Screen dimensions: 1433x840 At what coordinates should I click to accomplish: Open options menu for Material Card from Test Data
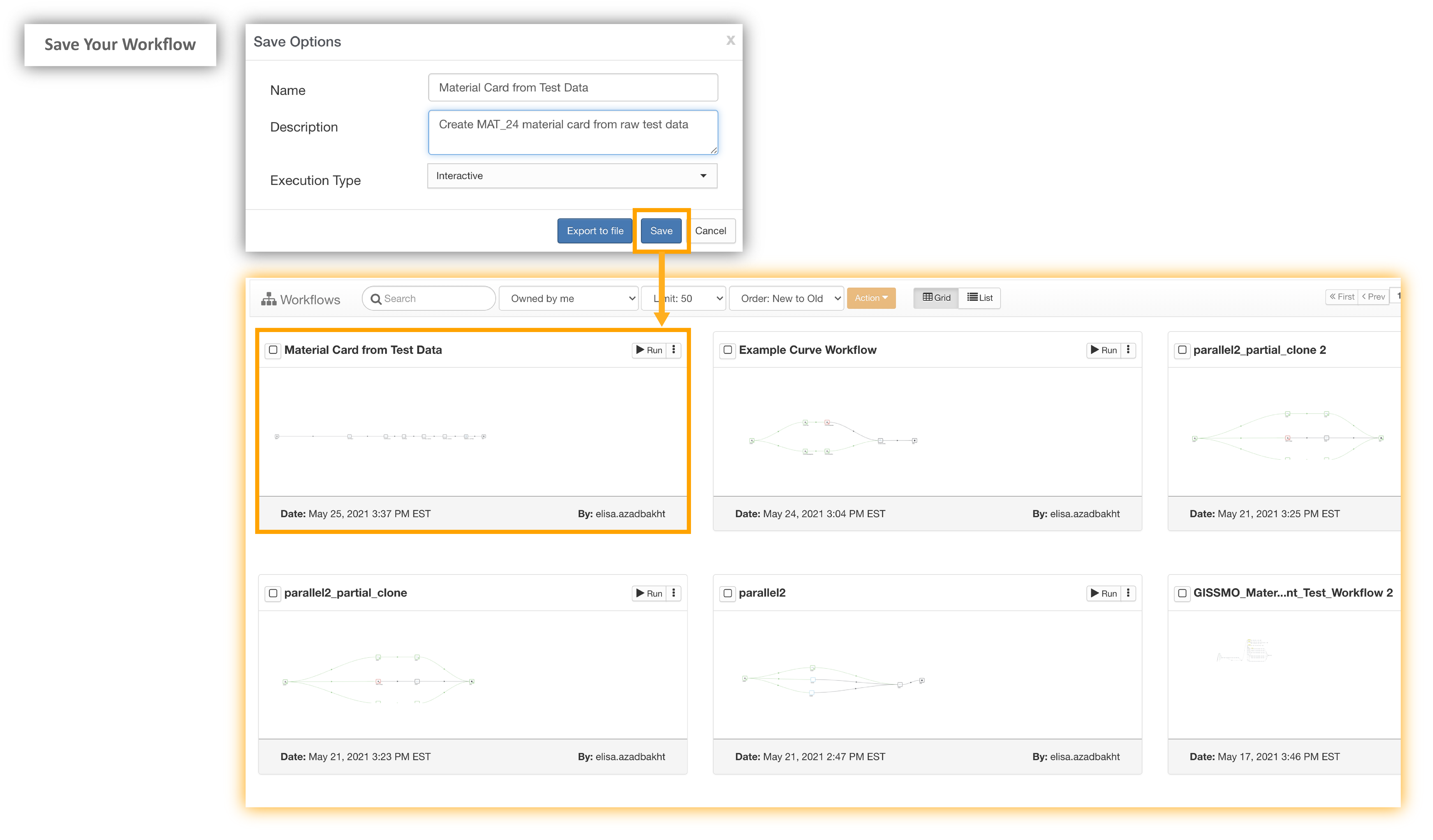point(673,350)
